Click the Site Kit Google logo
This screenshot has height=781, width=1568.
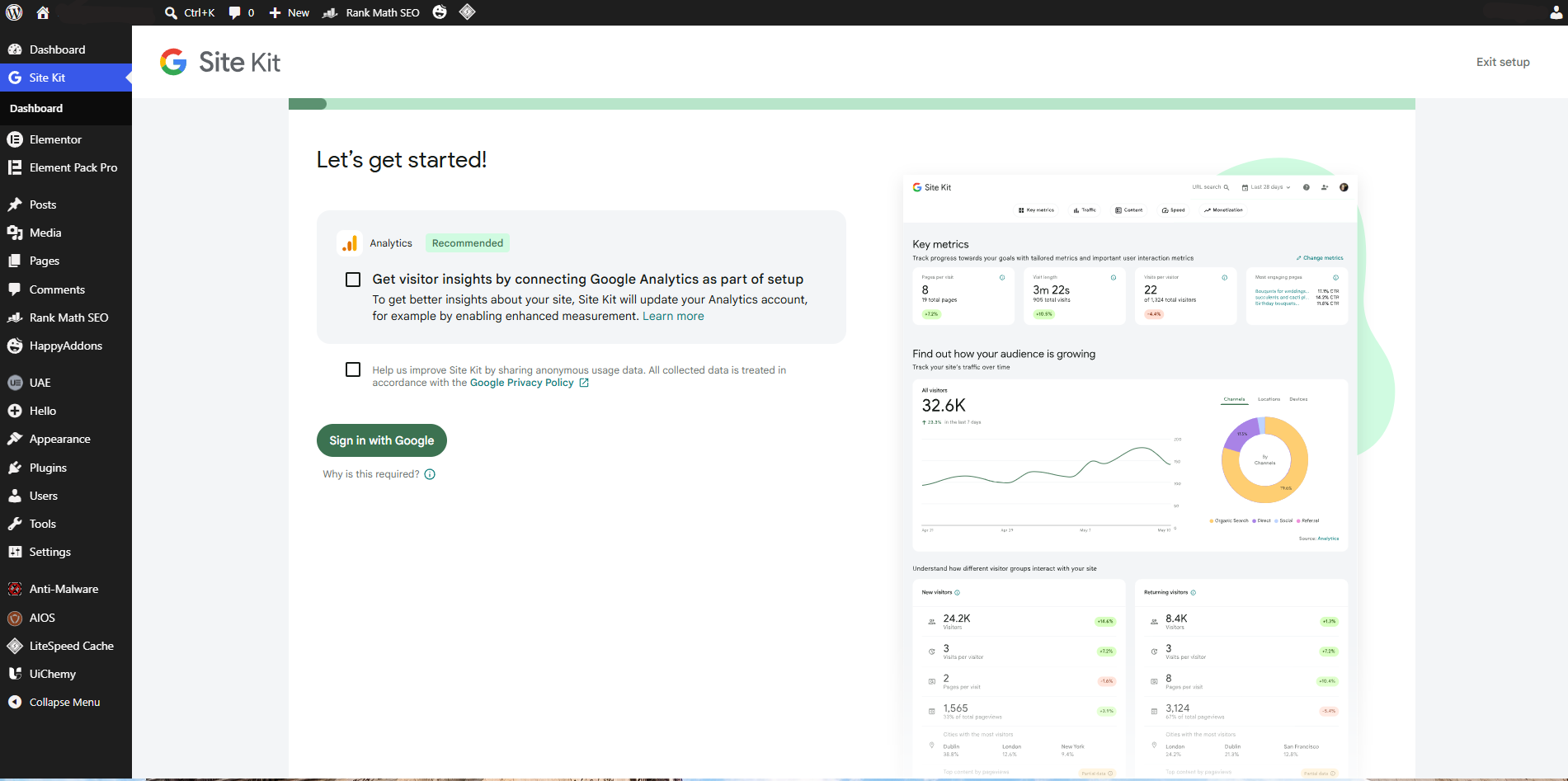point(173,62)
